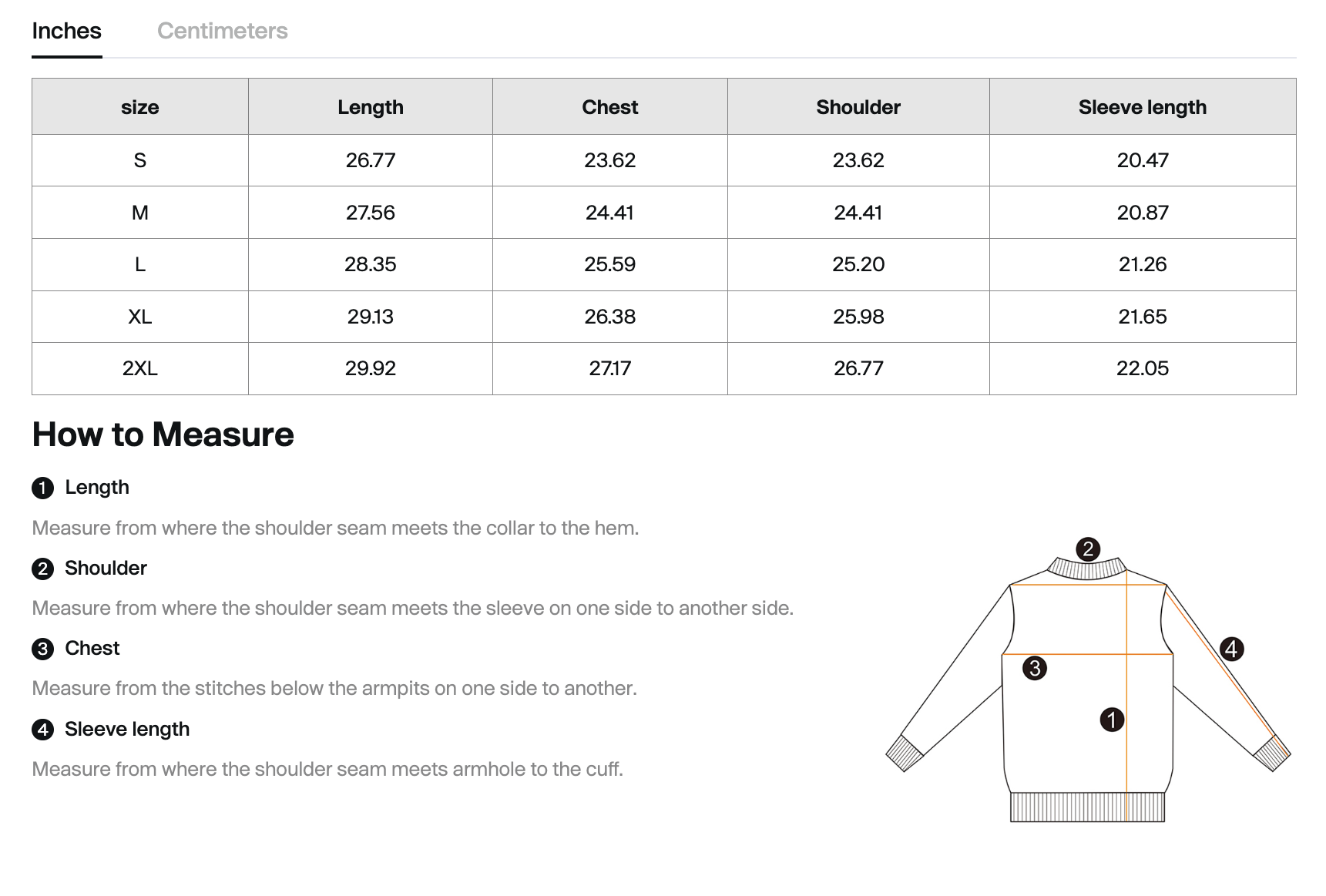
Task: Select the 2XL size row label
Action: point(139,368)
